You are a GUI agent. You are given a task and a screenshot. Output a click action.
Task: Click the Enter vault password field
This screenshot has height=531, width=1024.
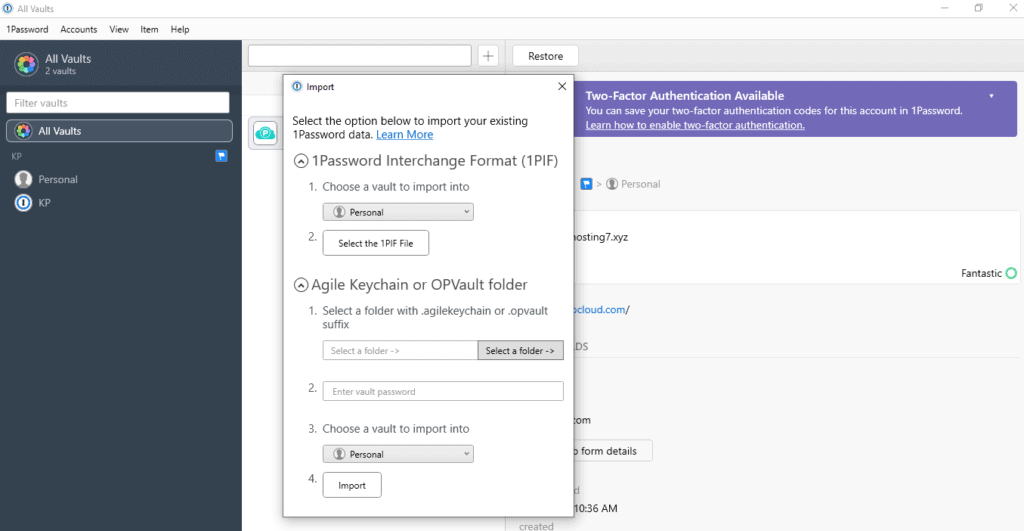click(x=443, y=391)
